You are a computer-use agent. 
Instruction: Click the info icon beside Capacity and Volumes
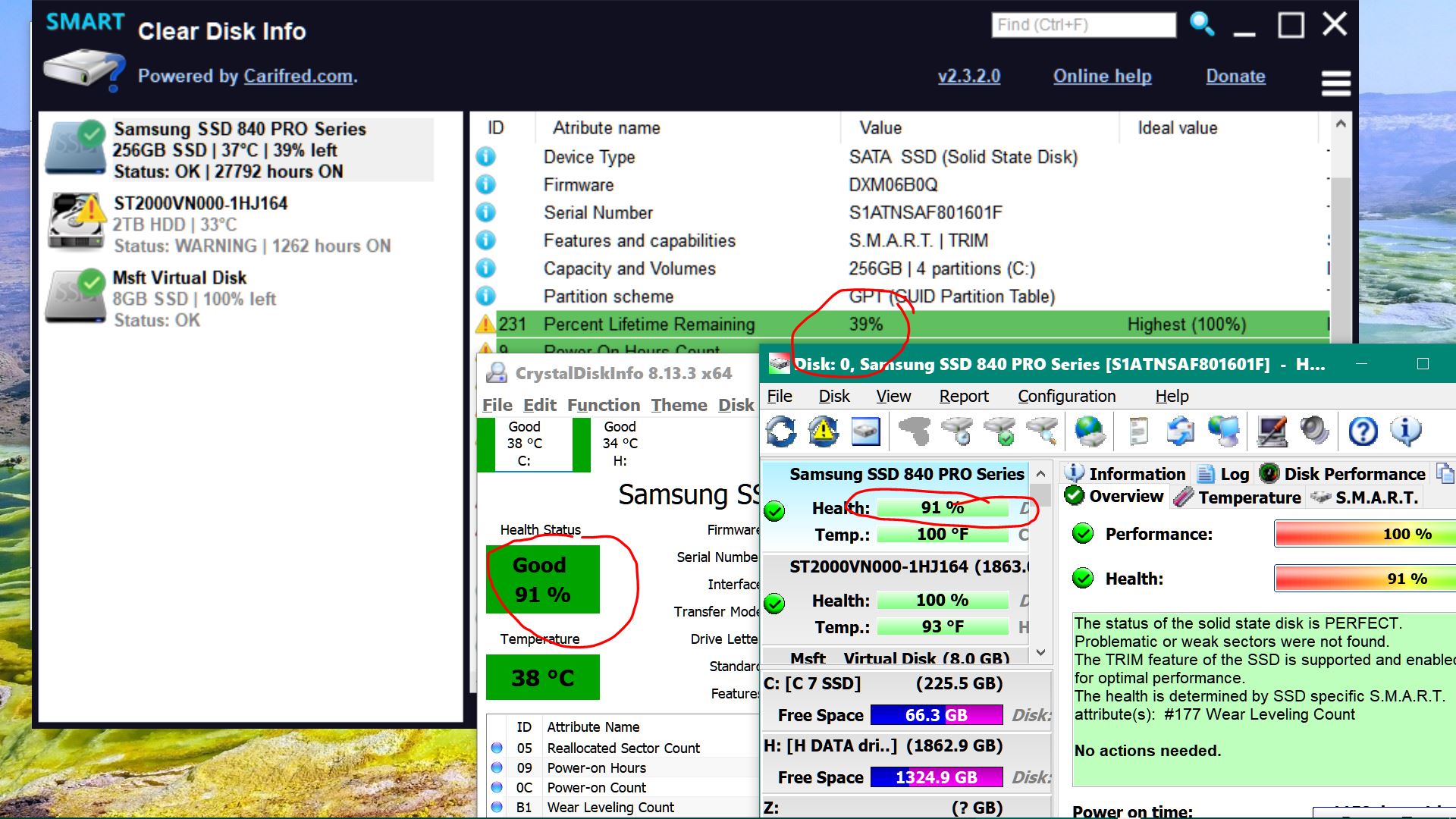[485, 268]
